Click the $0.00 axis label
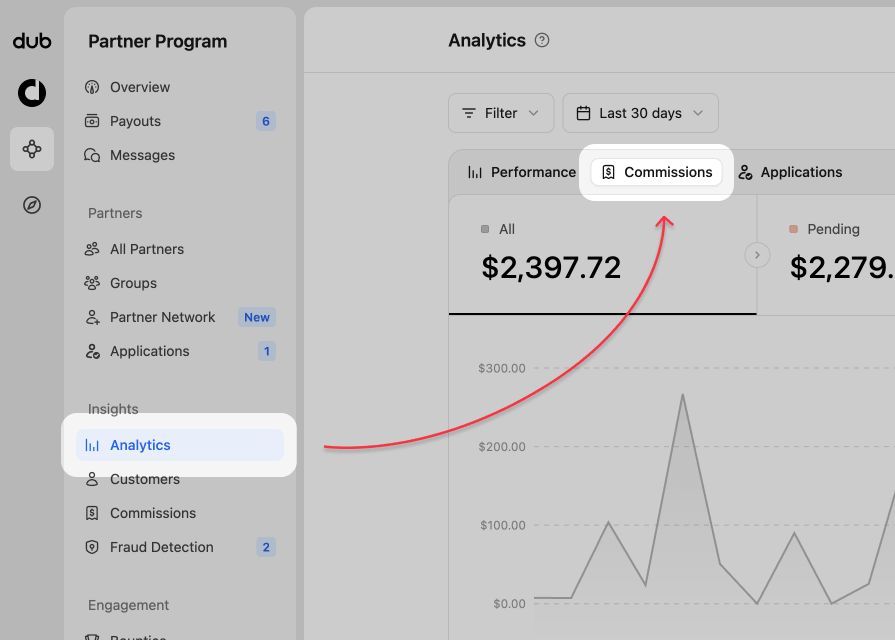Image resolution: width=895 pixels, height=640 pixels. click(x=509, y=604)
